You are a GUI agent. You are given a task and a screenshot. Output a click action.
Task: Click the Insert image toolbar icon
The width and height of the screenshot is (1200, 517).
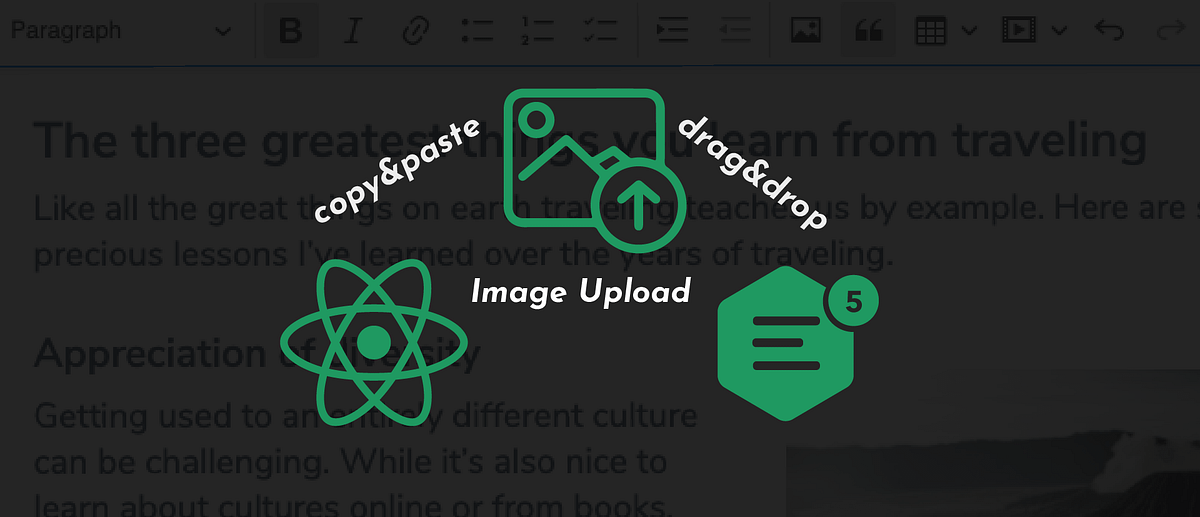point(806,31)
